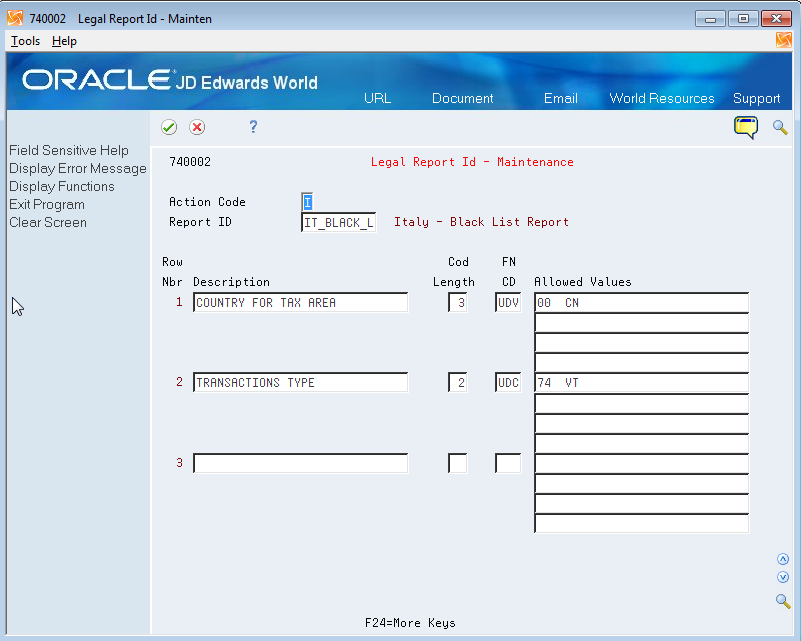The width and height of the screenshot is (801, 641).
Task: Click F24=More Keys text
Action: click(x=410, y=623)
